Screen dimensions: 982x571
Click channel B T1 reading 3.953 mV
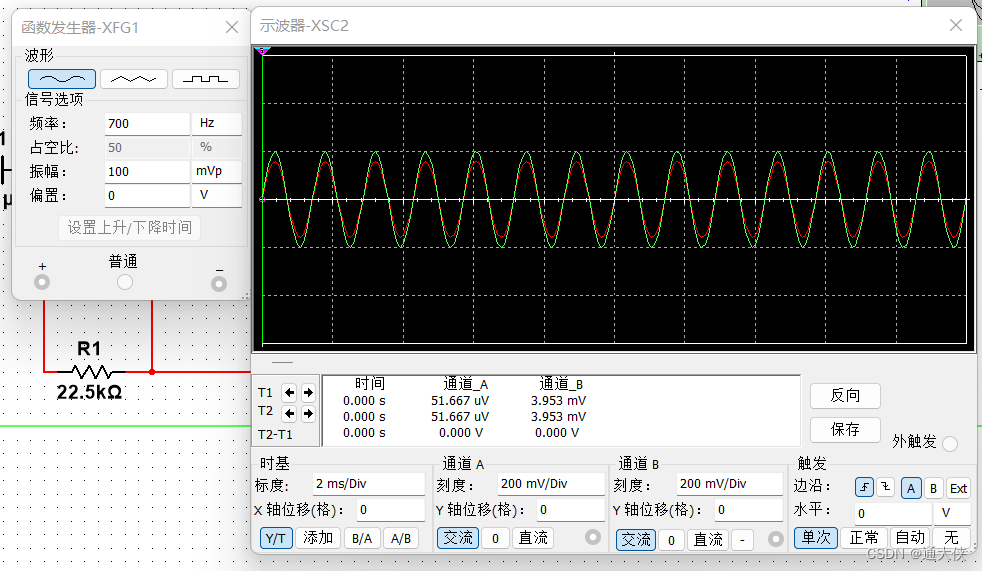[559, 401]
